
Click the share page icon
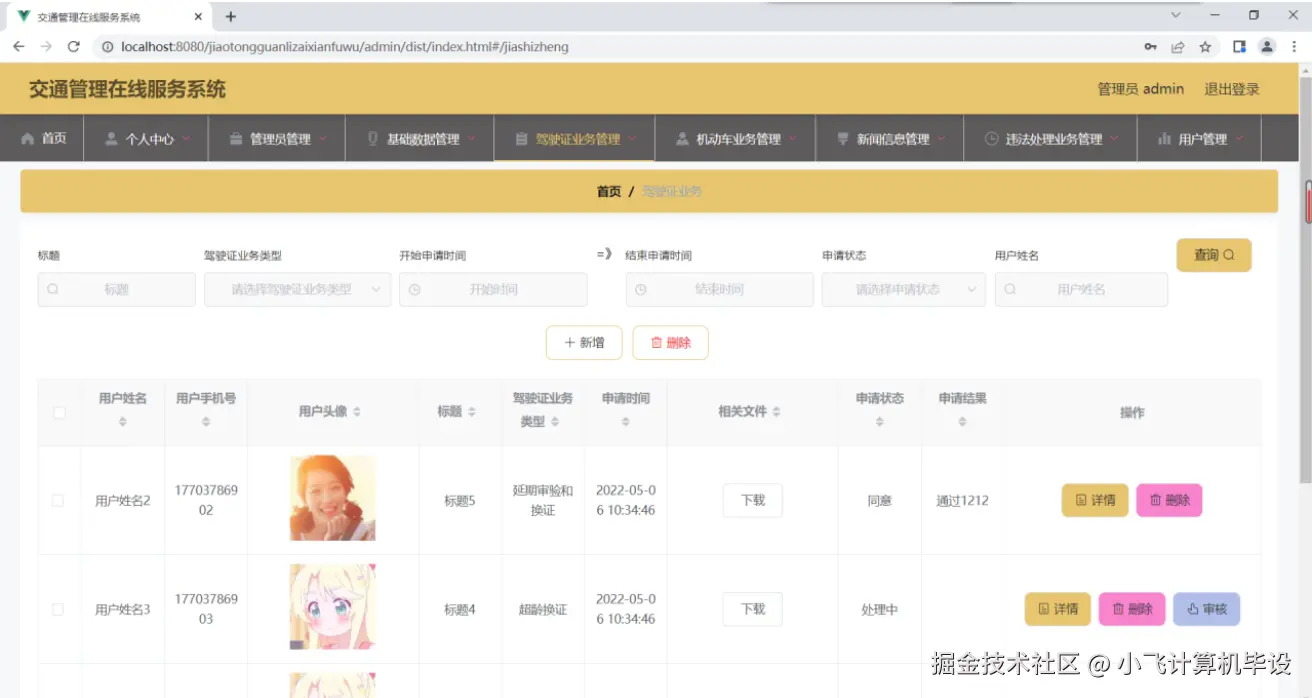1178,47
